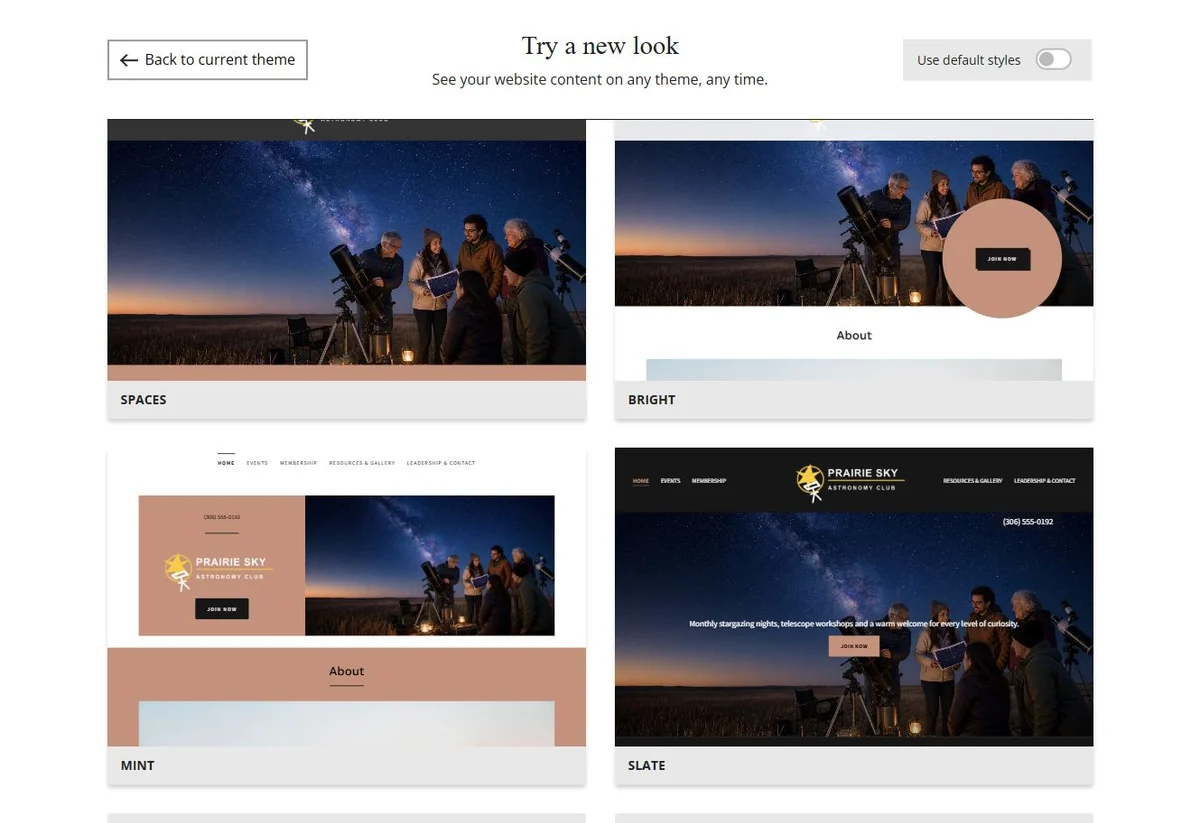Click the SLATE theme label
1200x823 pixels.
[x=646, y=766]
